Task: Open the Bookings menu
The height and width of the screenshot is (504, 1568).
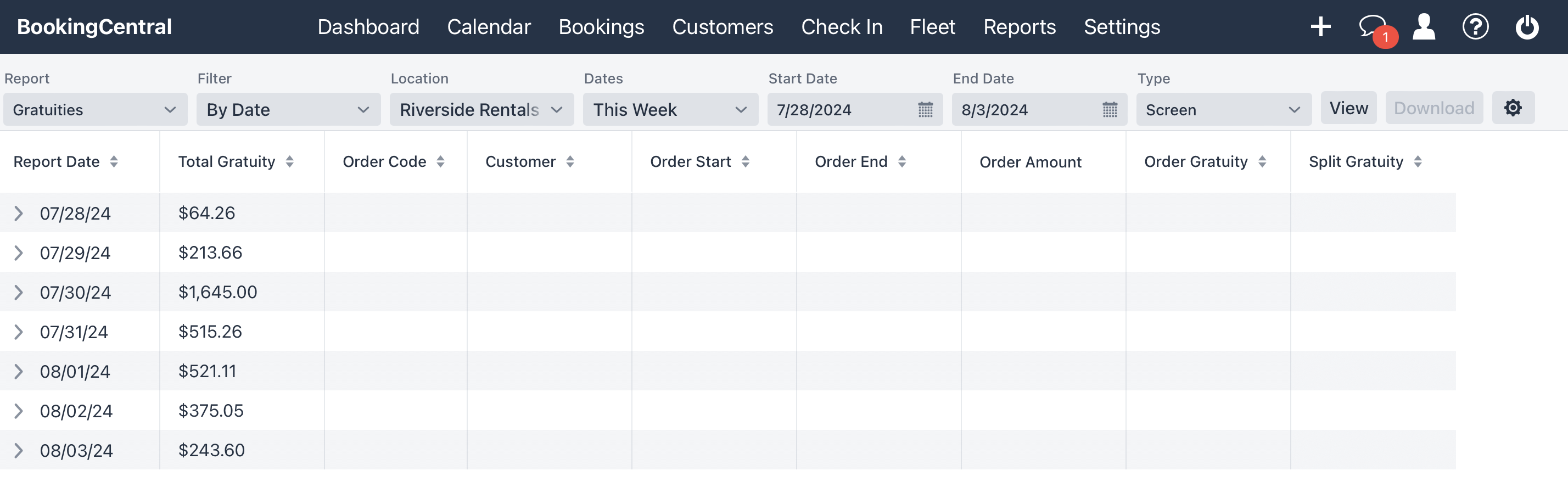Action: point(601,27)
